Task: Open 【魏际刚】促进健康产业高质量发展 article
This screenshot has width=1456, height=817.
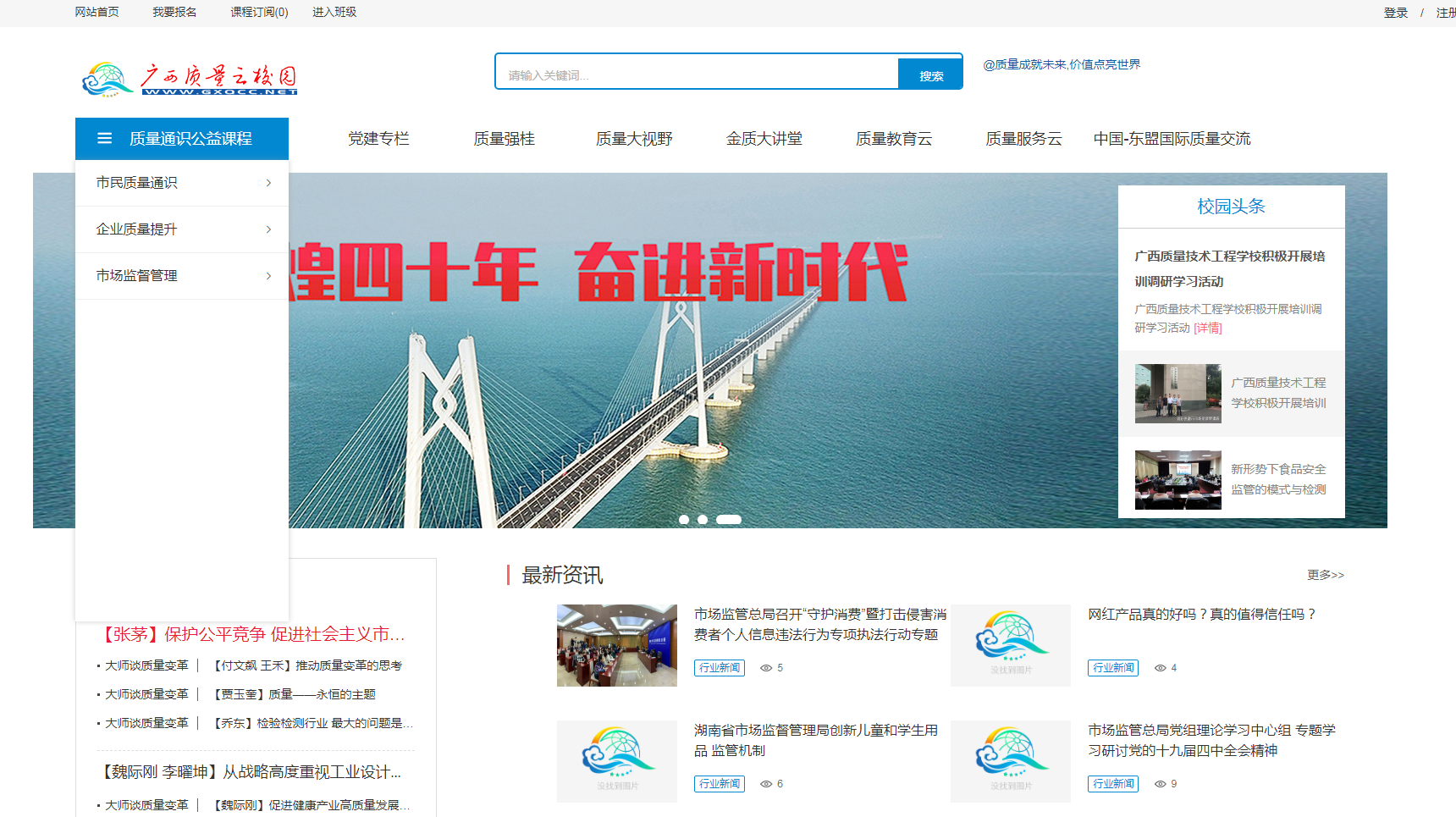Action: 310,806
